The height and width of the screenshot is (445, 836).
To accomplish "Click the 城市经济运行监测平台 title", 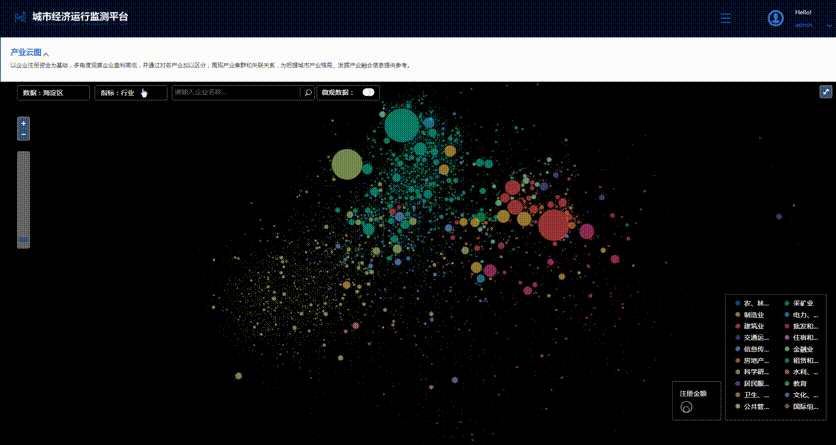I will tap(80, 17).
